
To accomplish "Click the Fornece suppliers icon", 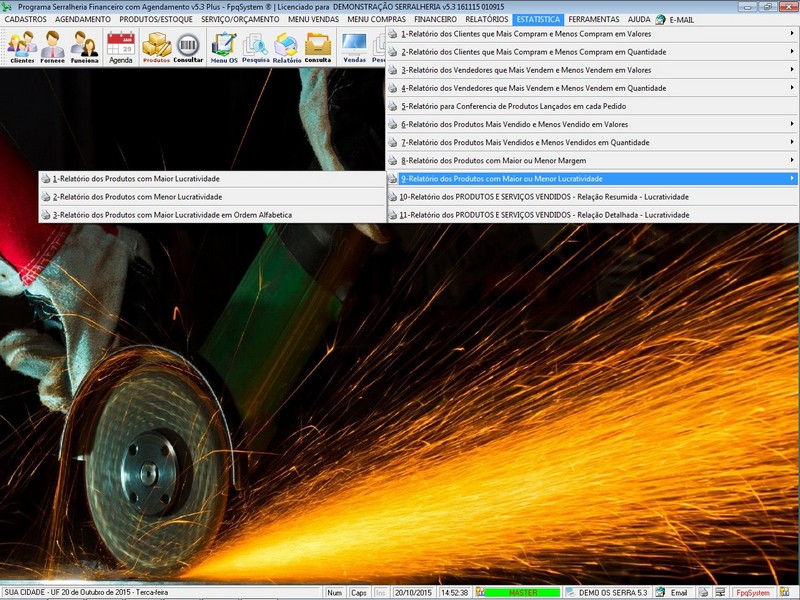I will pyautogui.click(x=53, y=46).
